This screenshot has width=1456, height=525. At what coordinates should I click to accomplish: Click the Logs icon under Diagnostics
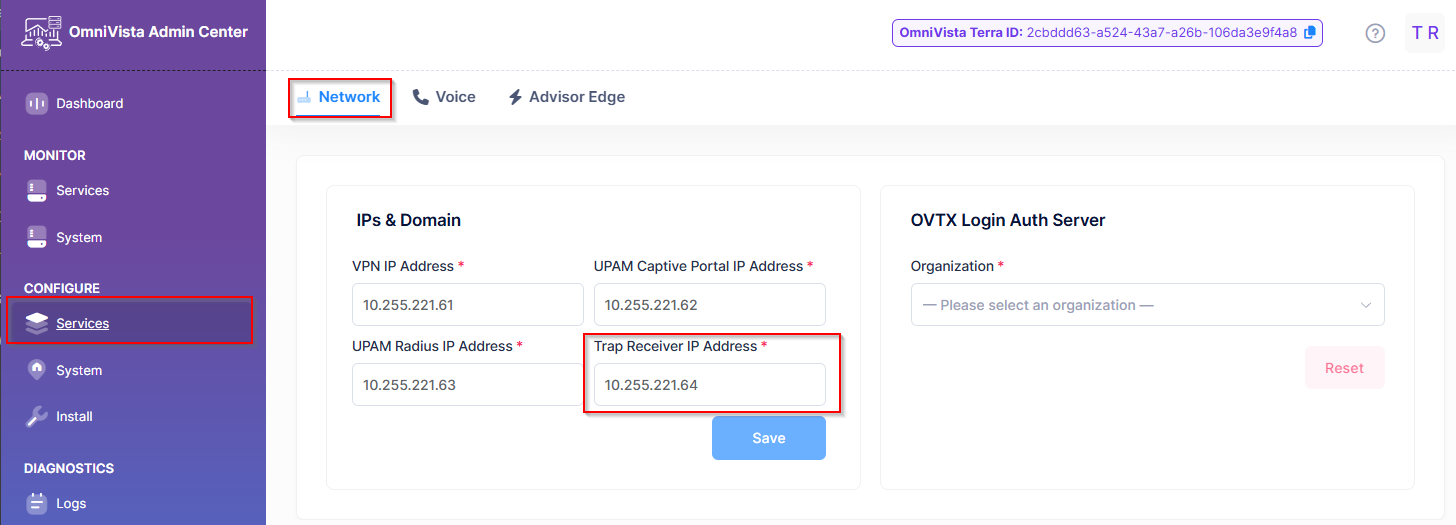tap(37, 503)
